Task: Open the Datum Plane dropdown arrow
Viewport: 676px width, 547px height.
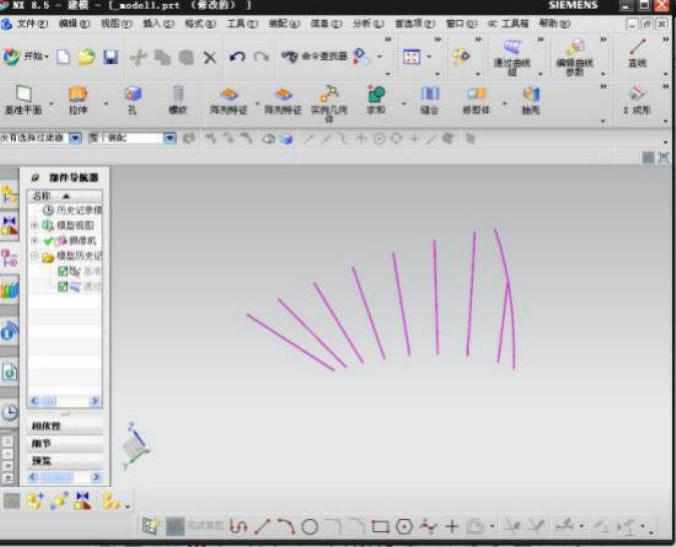Action: click(51, 104)
